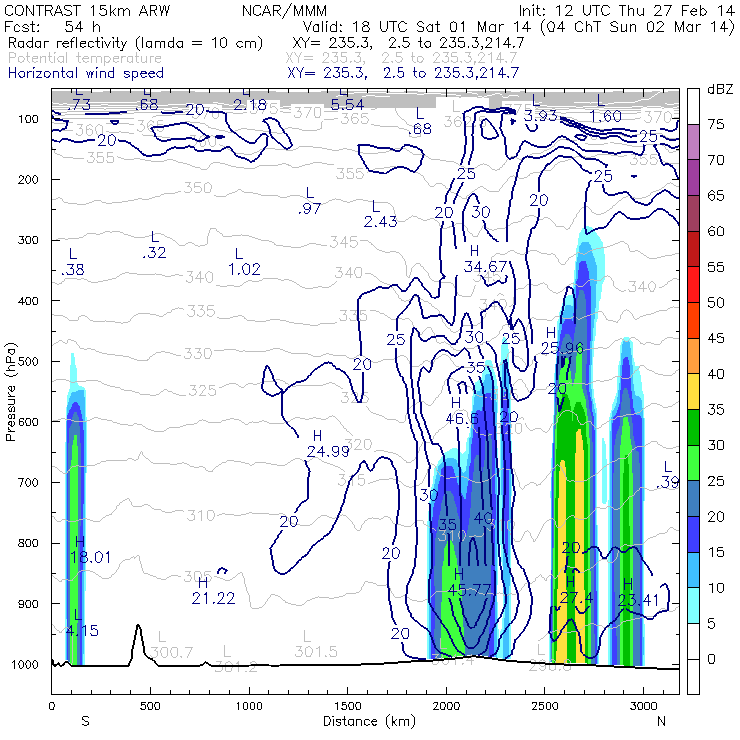Click the 'L 3.93' label near the plot top
This screenshot has width=740, height=740.
tap(540, 108)
